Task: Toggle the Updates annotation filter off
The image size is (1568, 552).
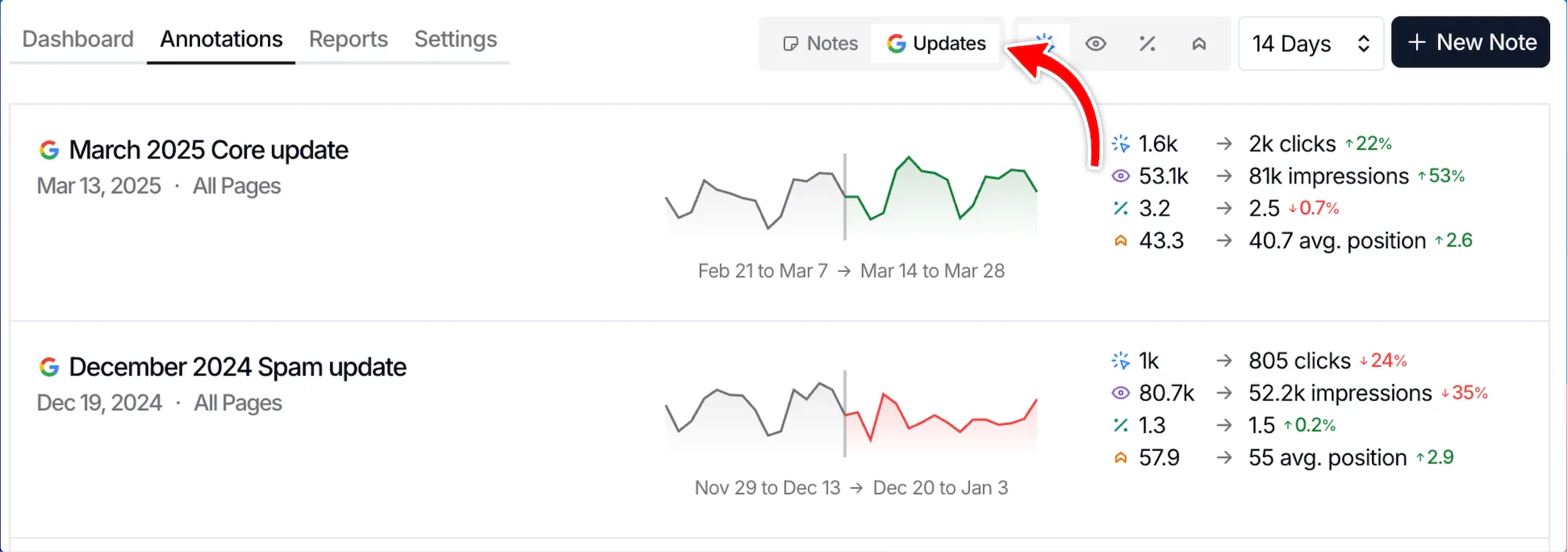Action: coord(935,44)
